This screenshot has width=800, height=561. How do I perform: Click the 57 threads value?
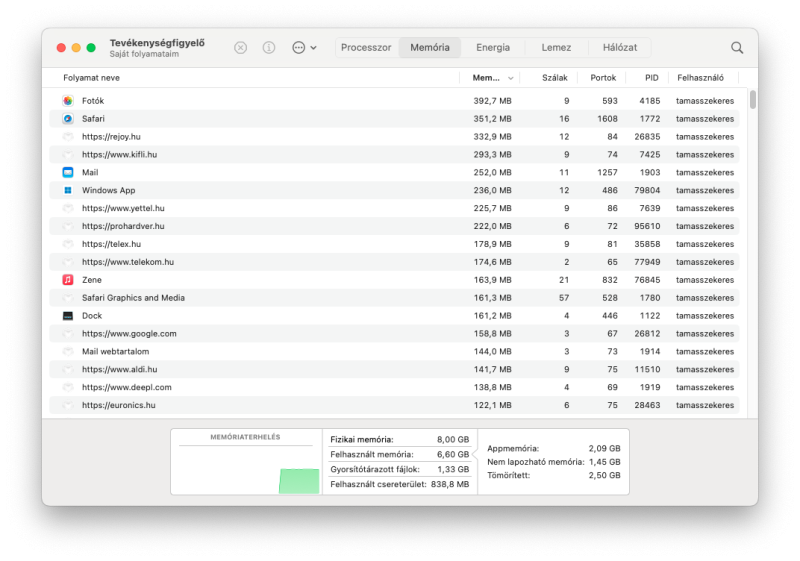[x=564, y=298]
